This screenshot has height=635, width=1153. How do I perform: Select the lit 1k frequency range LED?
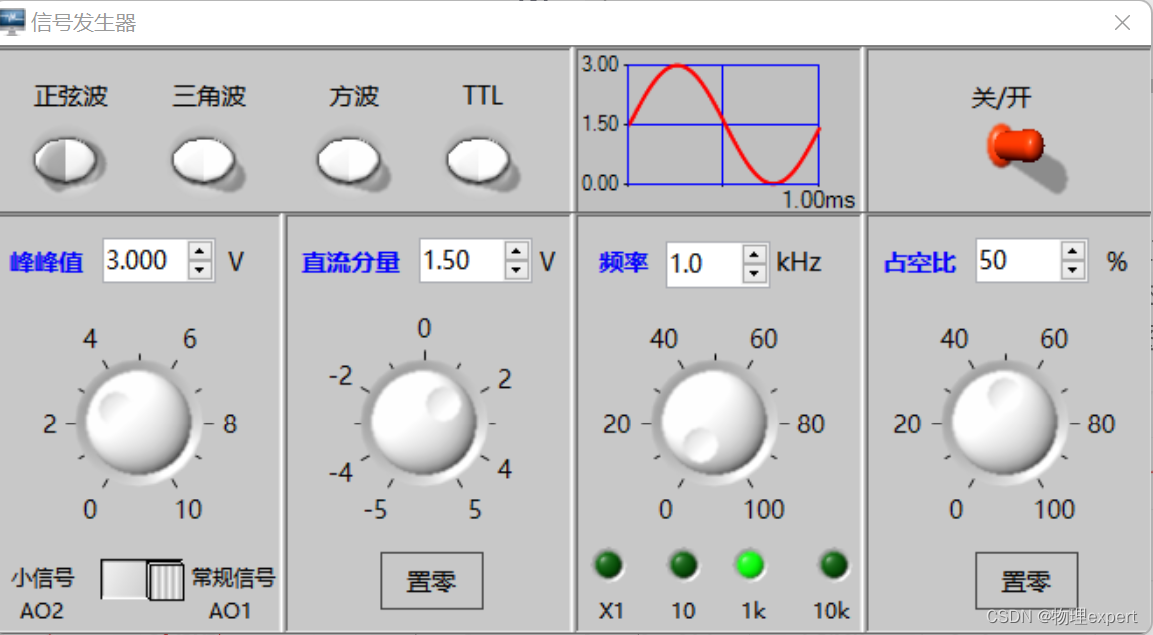coord(750,565)
